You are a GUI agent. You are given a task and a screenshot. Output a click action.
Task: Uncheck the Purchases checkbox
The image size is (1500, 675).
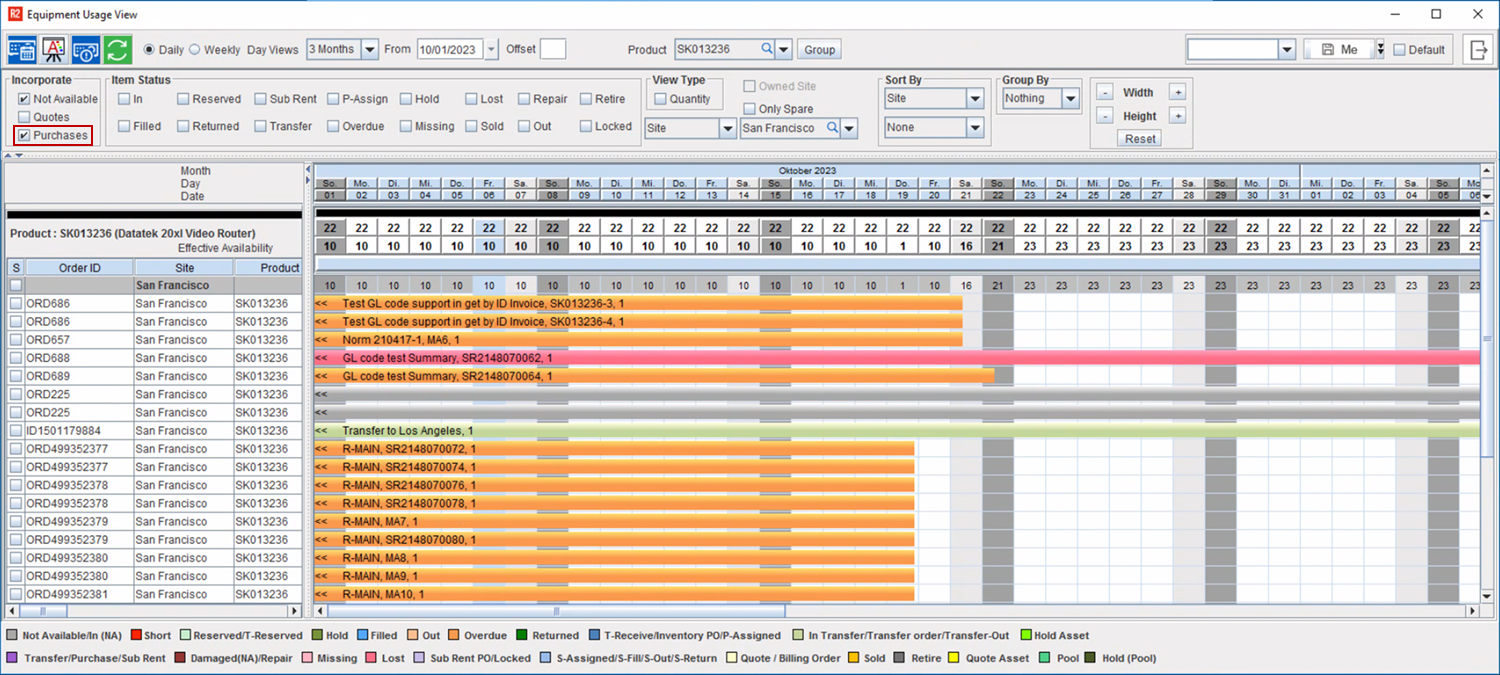pos(24,135)
